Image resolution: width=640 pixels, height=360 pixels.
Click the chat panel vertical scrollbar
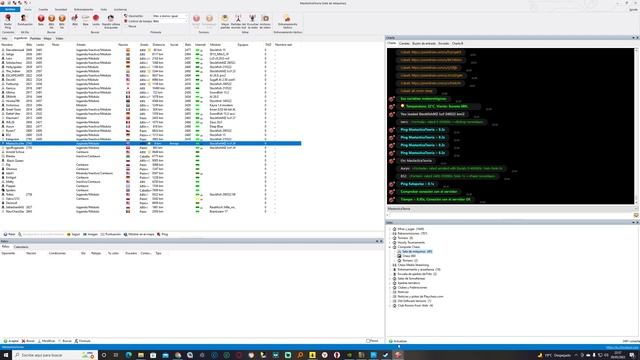pos(636,126)
